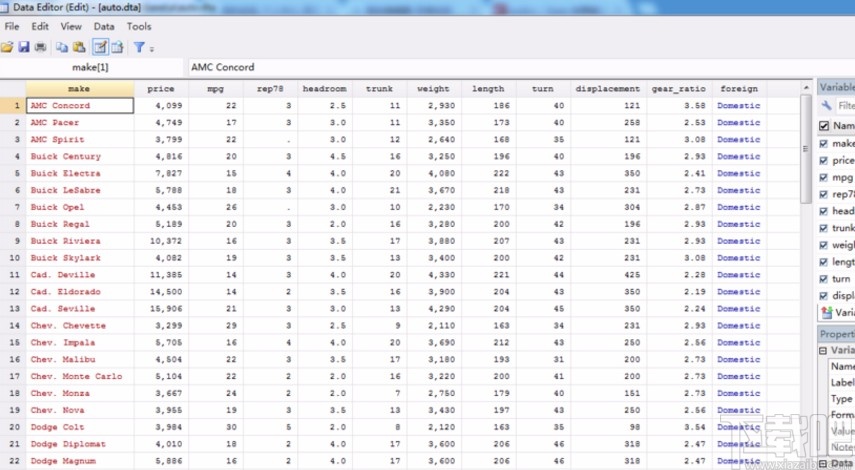Click weight cell 4,330
The image size is (855, 470).
433,275
